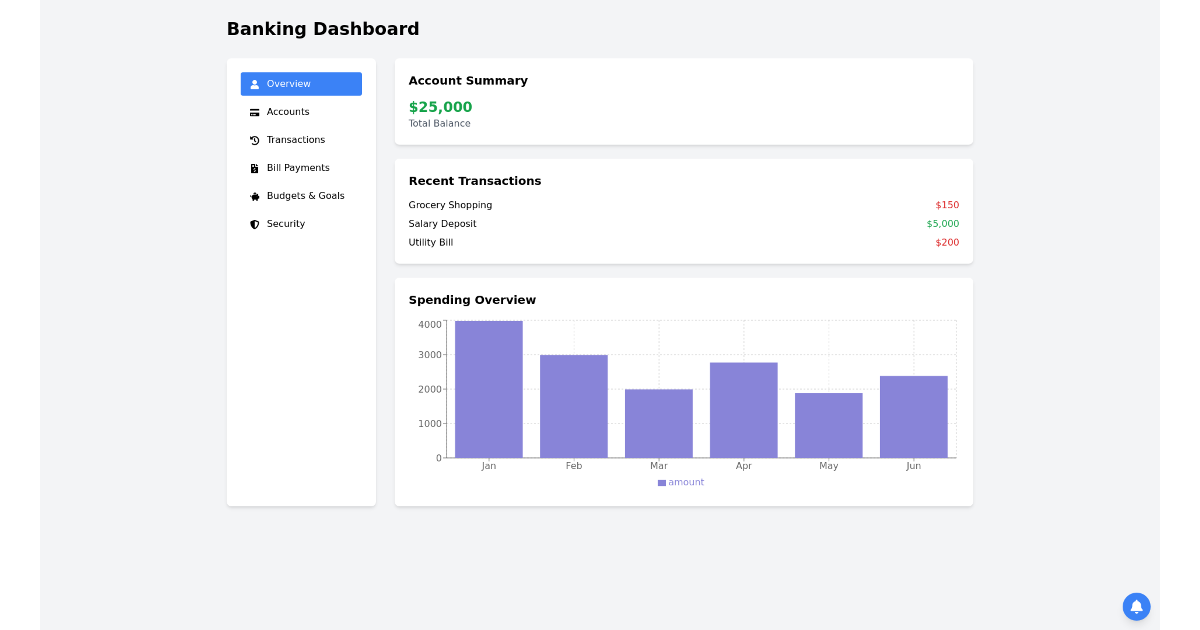1200x630 pixels.
Task: Click the Salary Deposit $5,000 amount
Action: coord(942,224)
